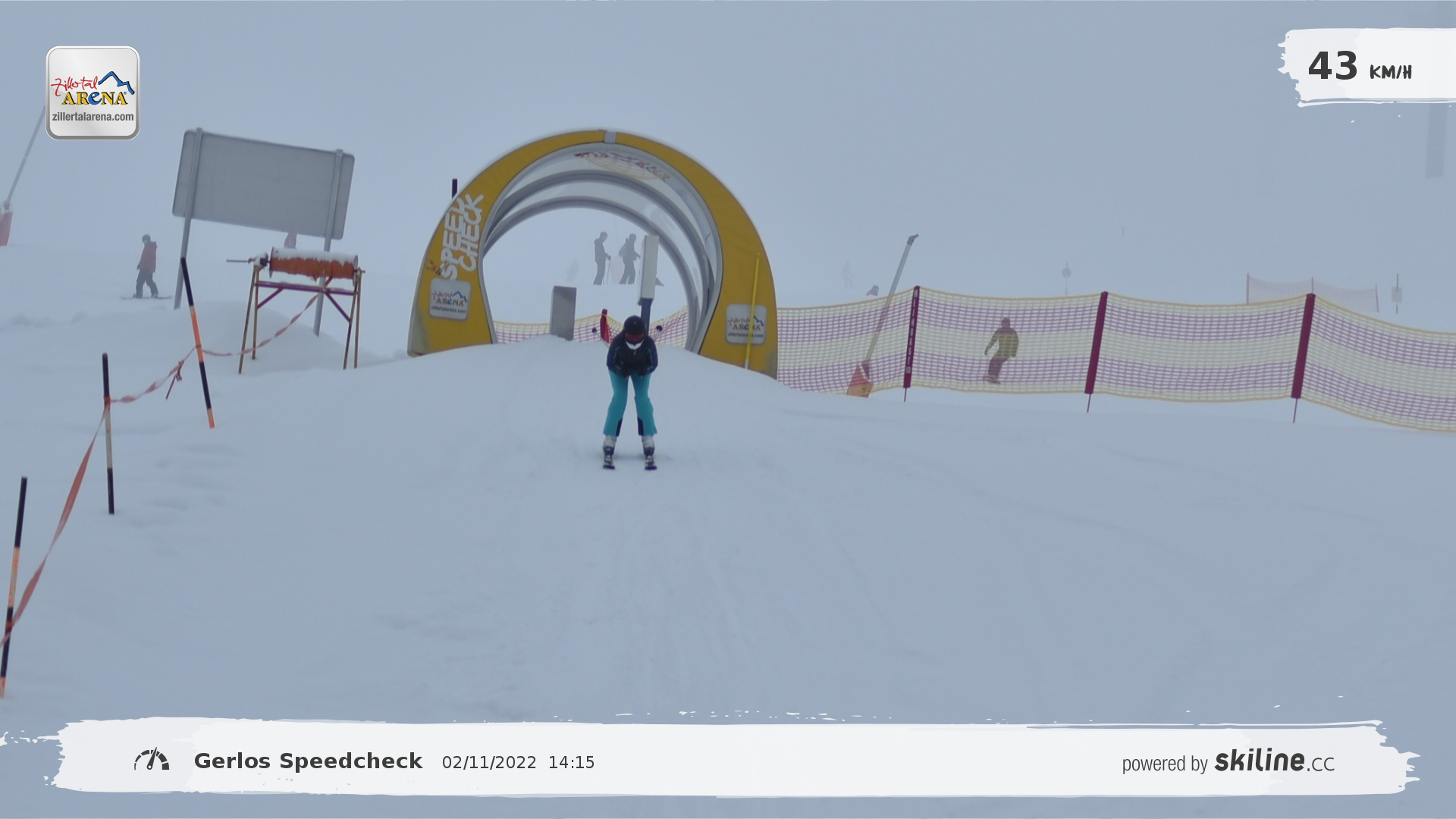Click the Arena logo on arch left base

point(449,300)
